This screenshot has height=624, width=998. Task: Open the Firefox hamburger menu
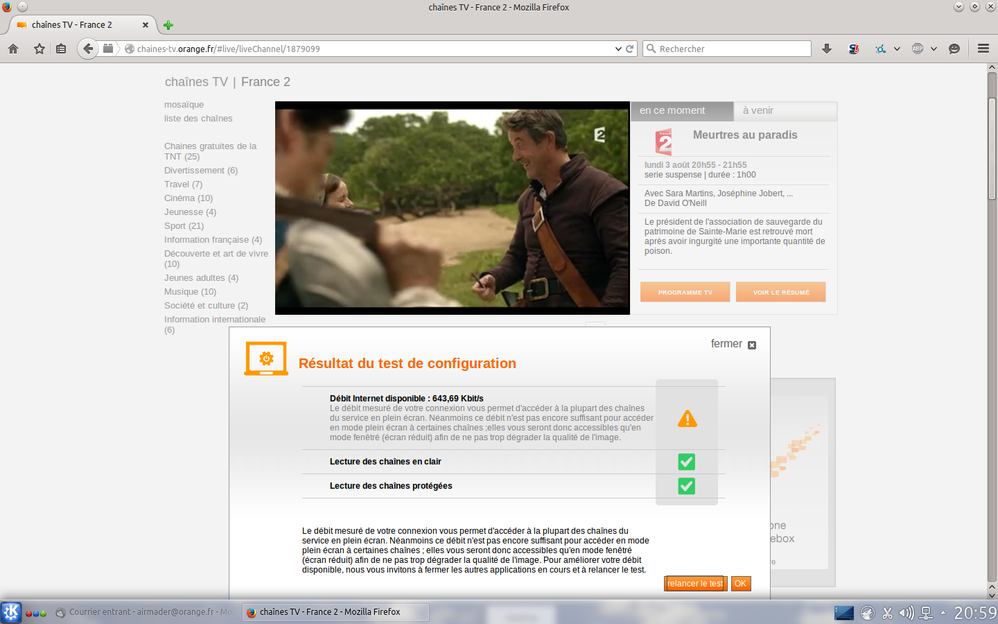[x=983, y=48]
